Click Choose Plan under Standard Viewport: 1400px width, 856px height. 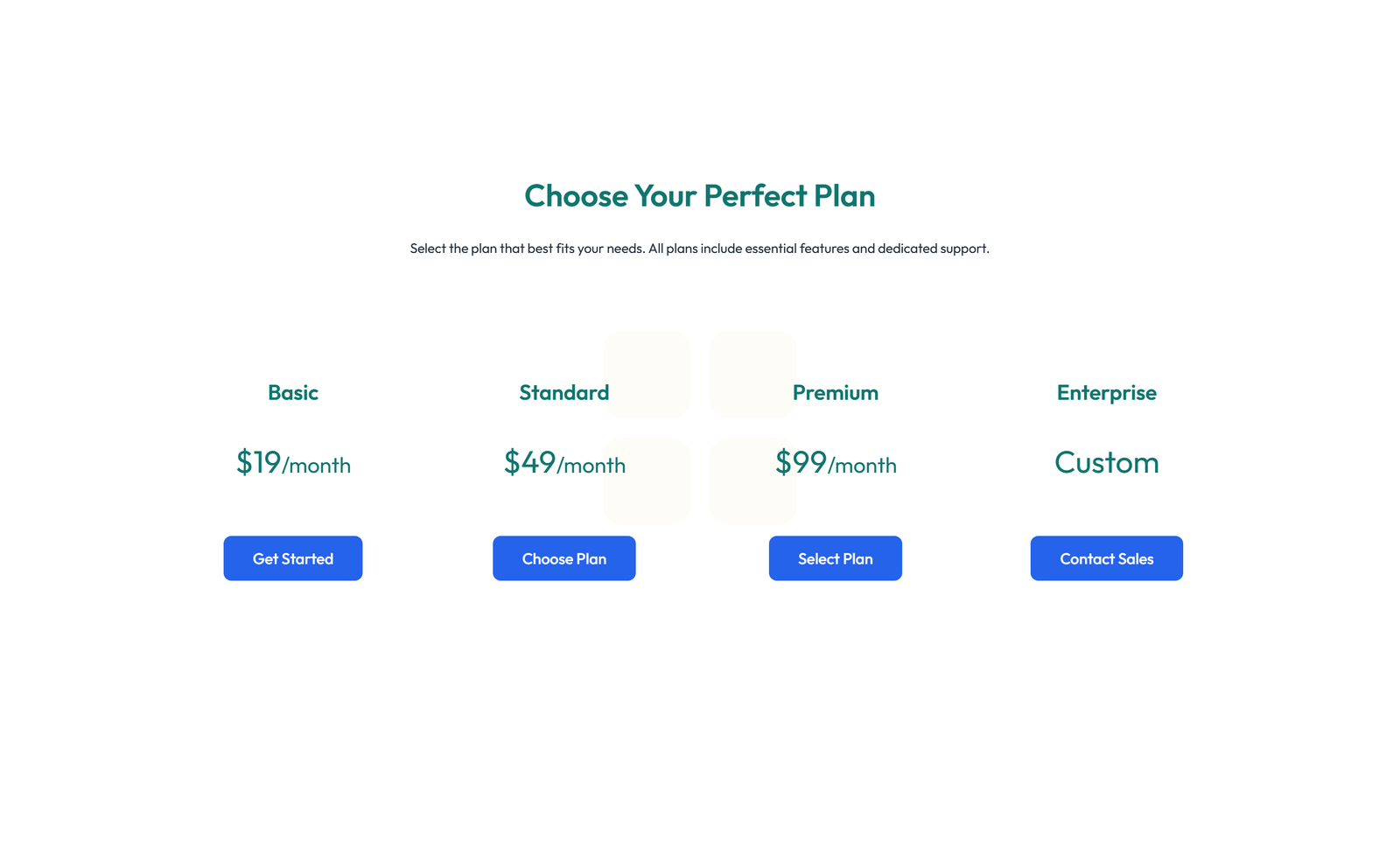(563, 558)
